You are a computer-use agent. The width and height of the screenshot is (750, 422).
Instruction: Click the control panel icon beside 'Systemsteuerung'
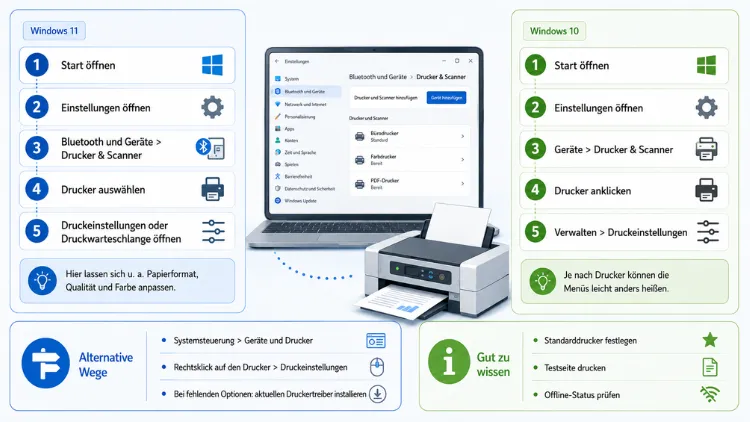click(376, 341)
